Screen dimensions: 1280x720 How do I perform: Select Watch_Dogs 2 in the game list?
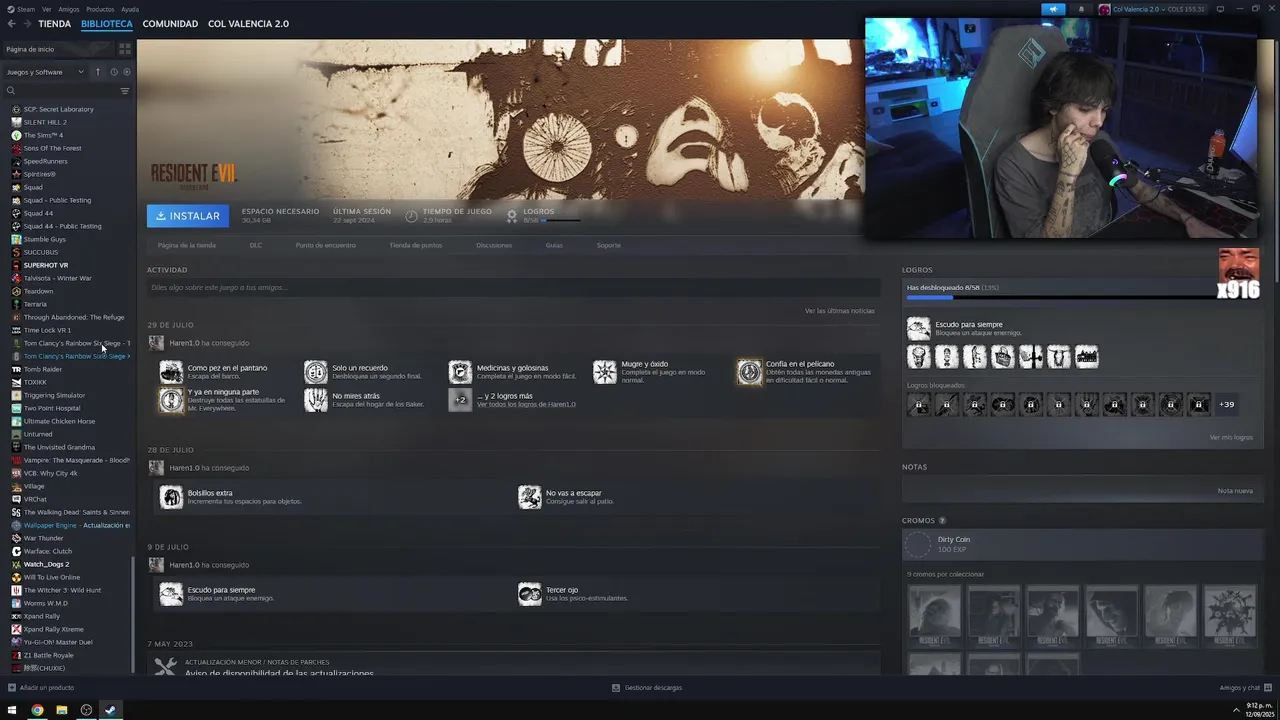click(46, 564)
